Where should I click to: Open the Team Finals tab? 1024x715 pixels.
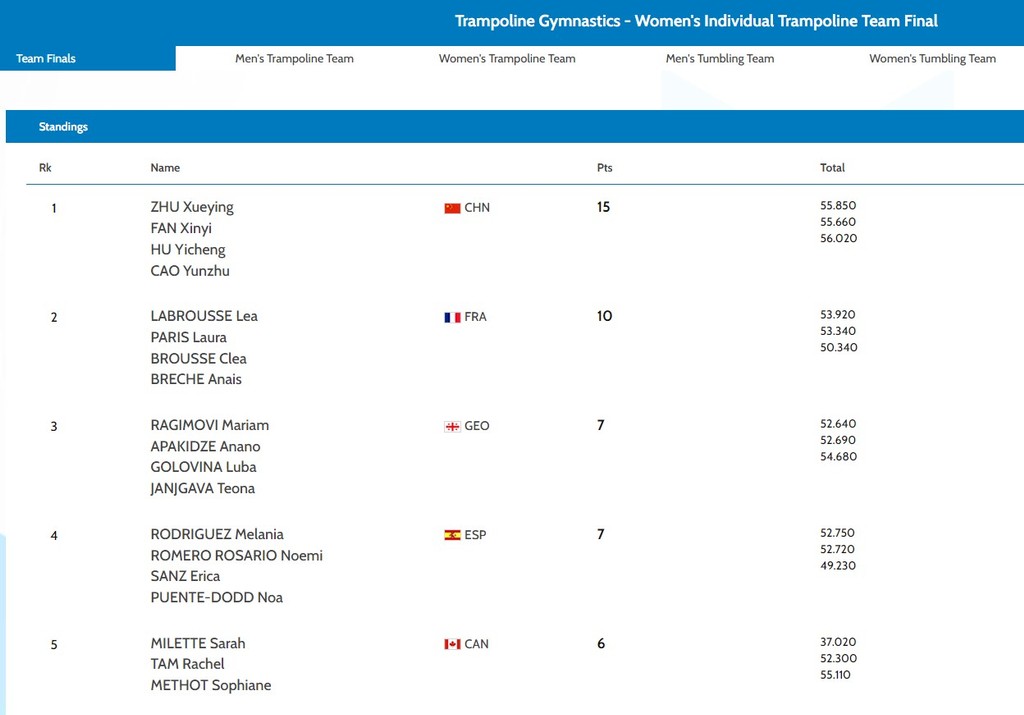(88, 58)
